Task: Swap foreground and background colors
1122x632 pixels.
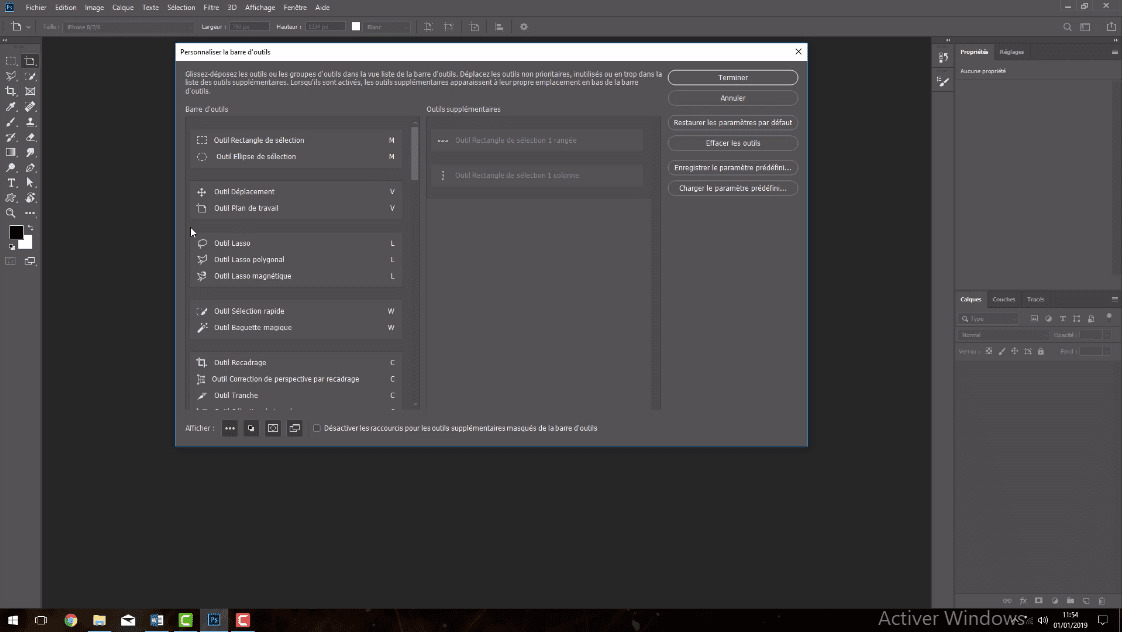Action: [30, 228]
